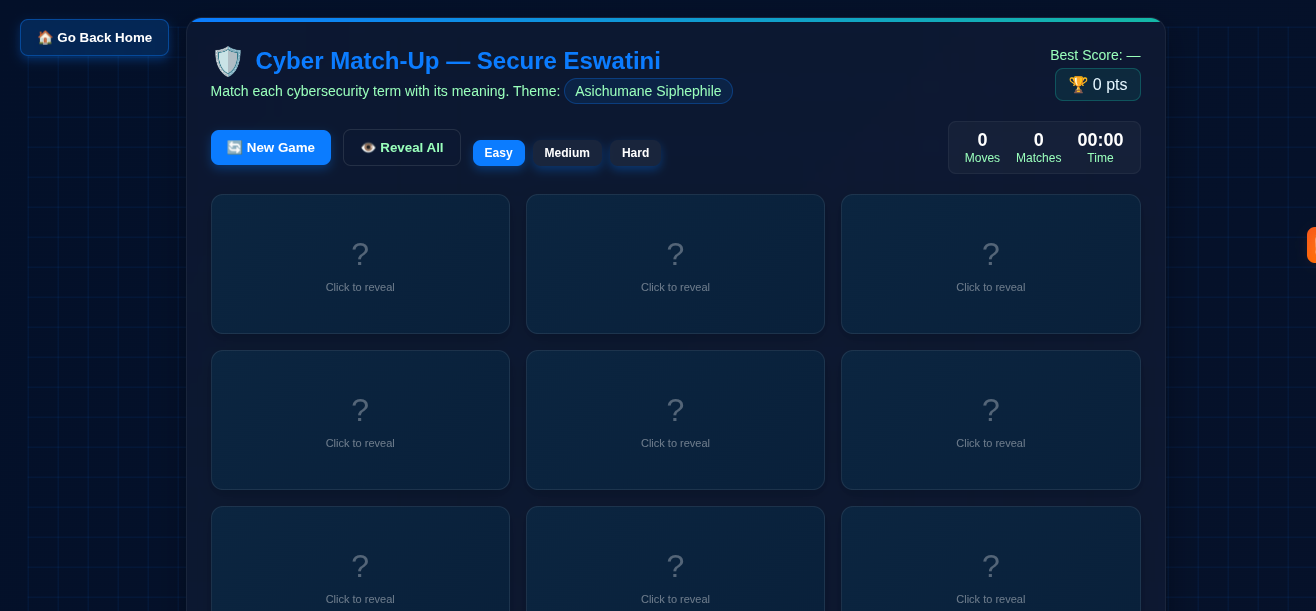Click the shield icon beside the title
The image size is (1316, 611).
tap(228, 61)
